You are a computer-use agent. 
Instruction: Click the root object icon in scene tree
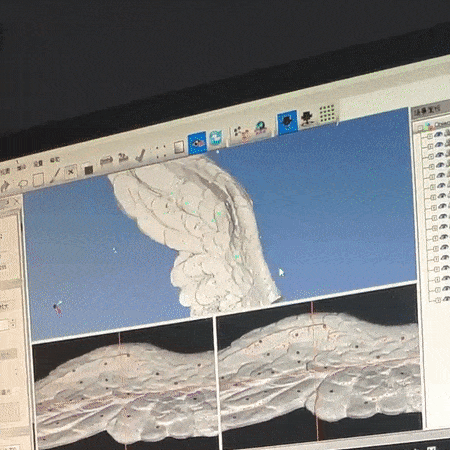(x=428, y=126)
